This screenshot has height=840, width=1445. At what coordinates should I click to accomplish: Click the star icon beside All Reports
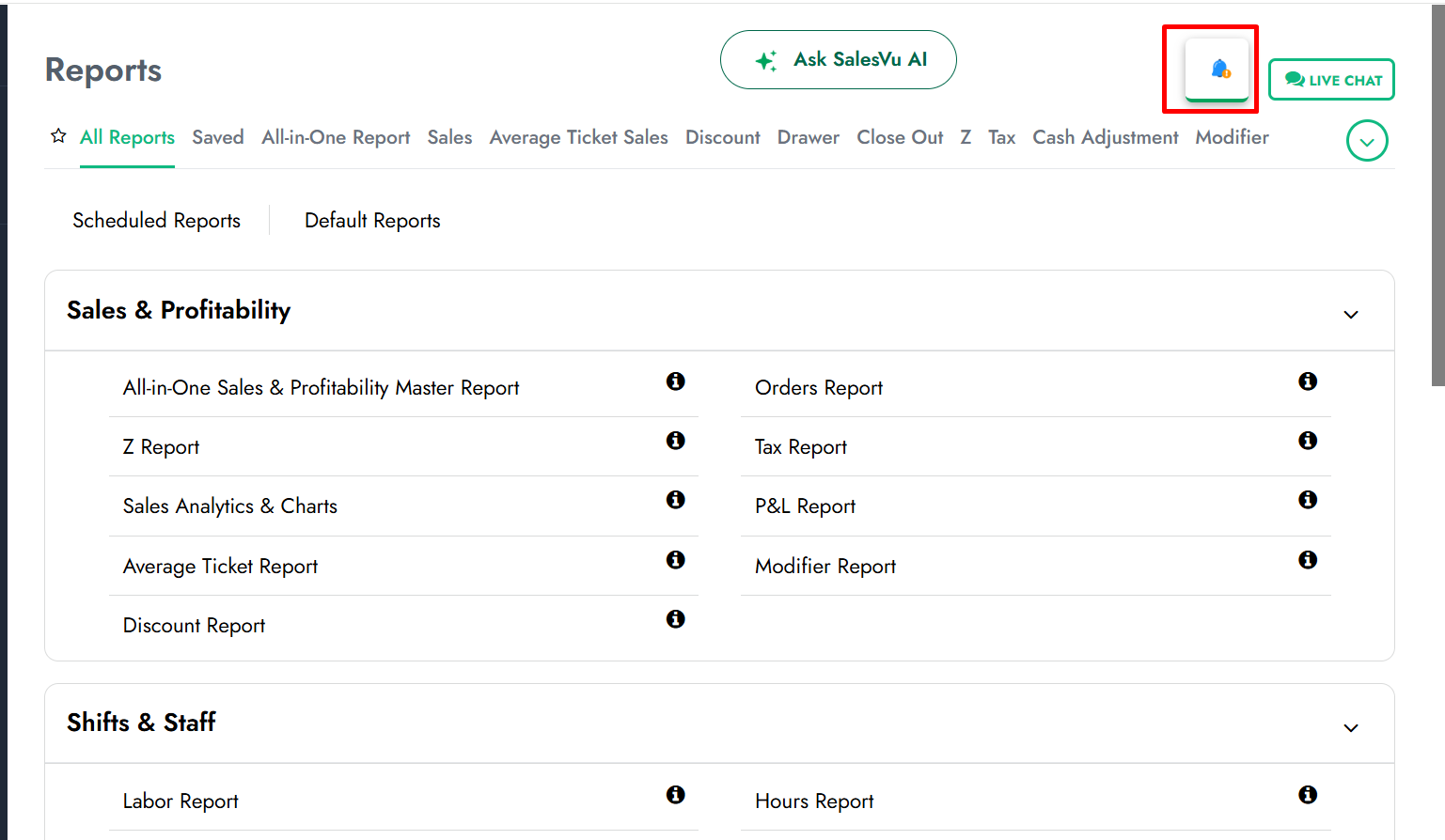click(x=58, y=136)
